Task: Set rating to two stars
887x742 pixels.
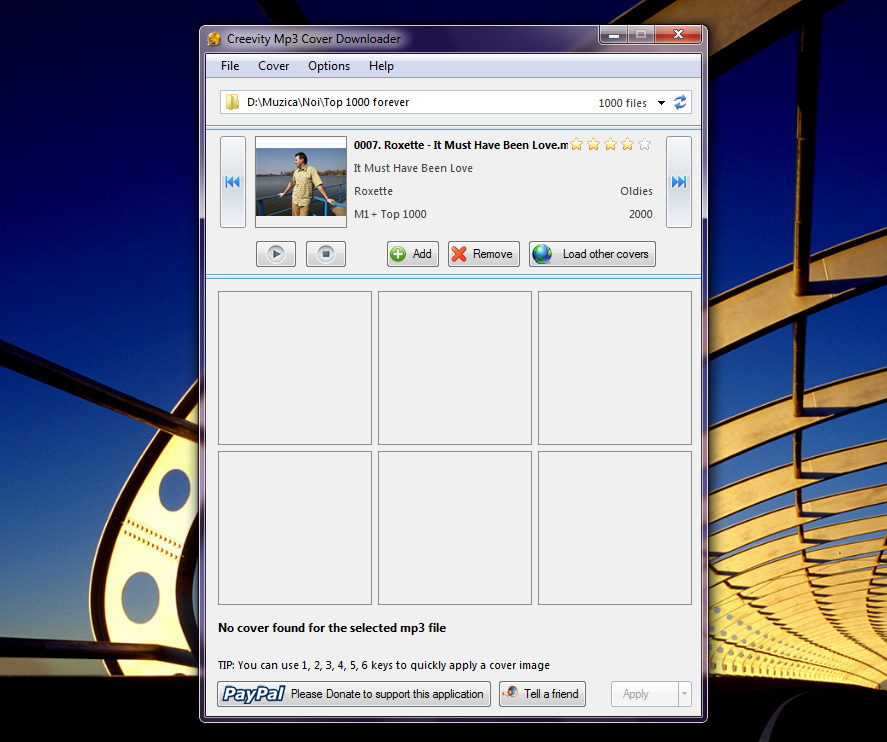Action: 593,145
